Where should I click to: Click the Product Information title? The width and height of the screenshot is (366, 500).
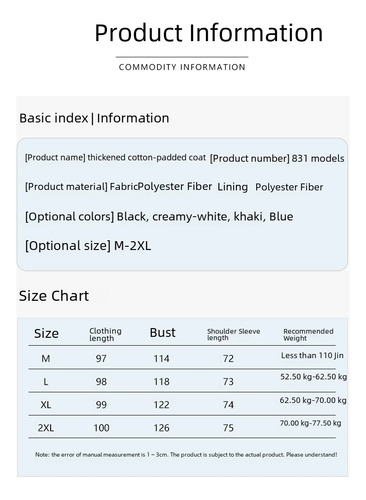(x=209, y=33)
